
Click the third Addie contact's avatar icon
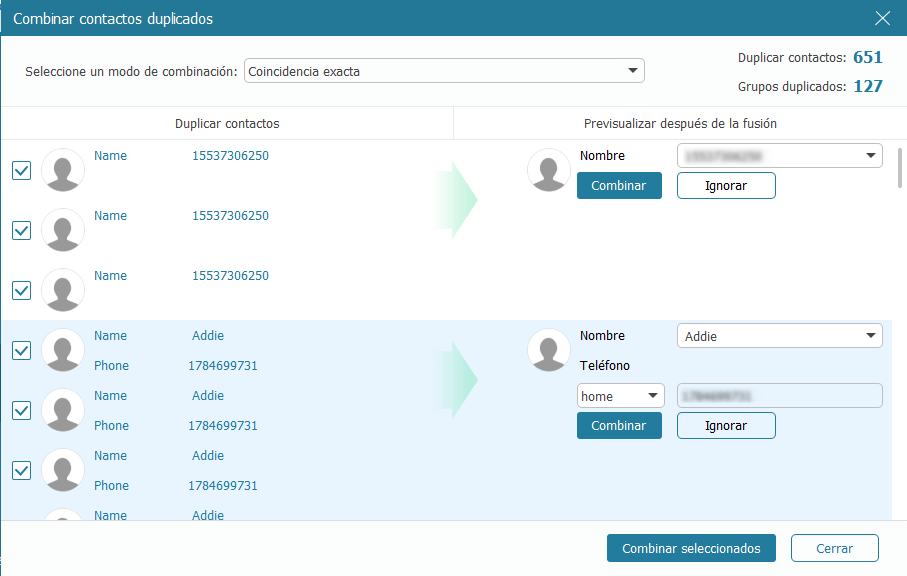pos(63,470)
